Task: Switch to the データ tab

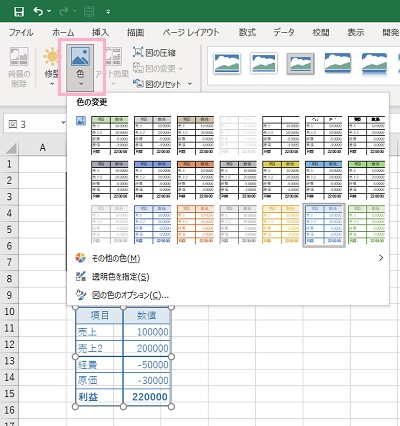Action: pos(284,32)
